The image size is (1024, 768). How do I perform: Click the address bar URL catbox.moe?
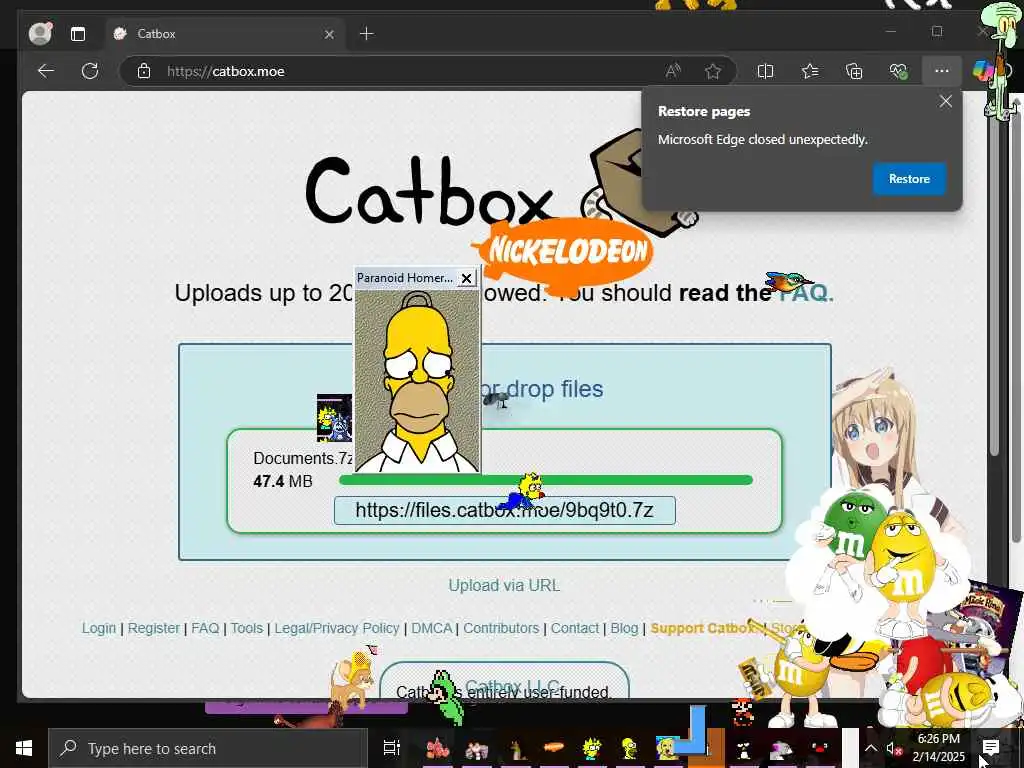226,71
